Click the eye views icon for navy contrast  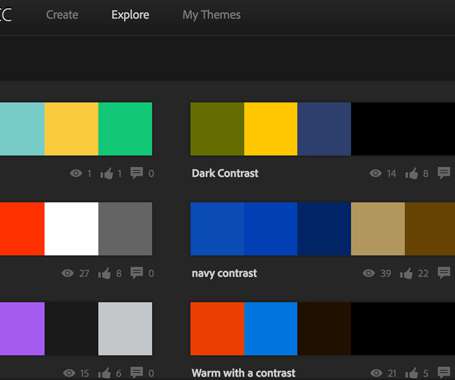[369, 273]
